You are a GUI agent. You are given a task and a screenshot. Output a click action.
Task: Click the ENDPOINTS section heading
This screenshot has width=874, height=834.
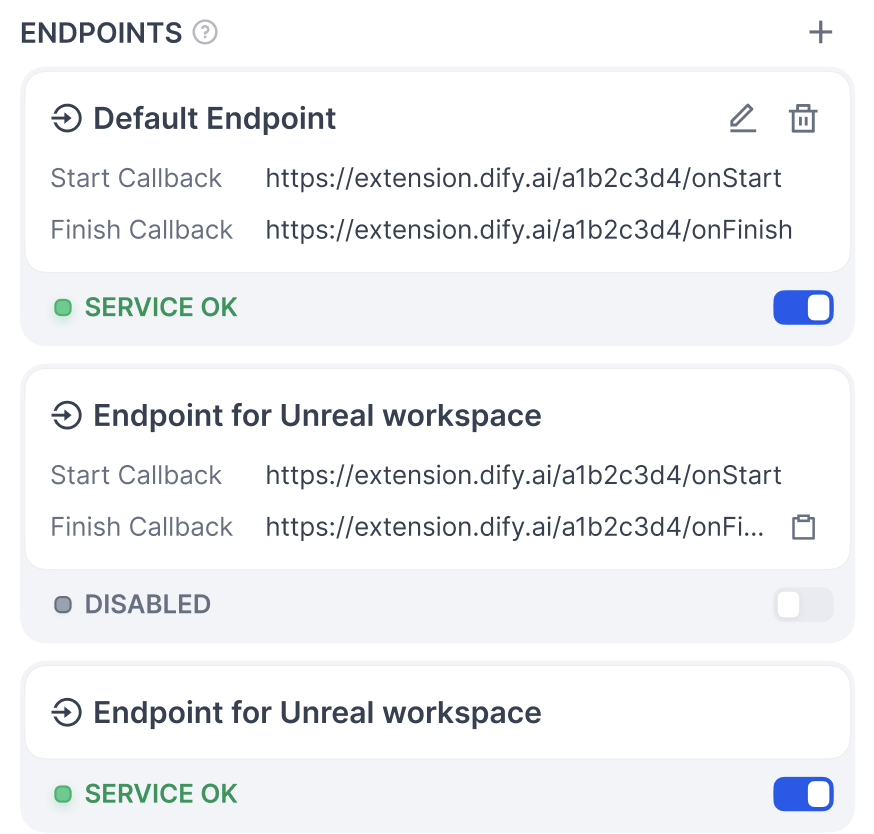pos(101,33)
